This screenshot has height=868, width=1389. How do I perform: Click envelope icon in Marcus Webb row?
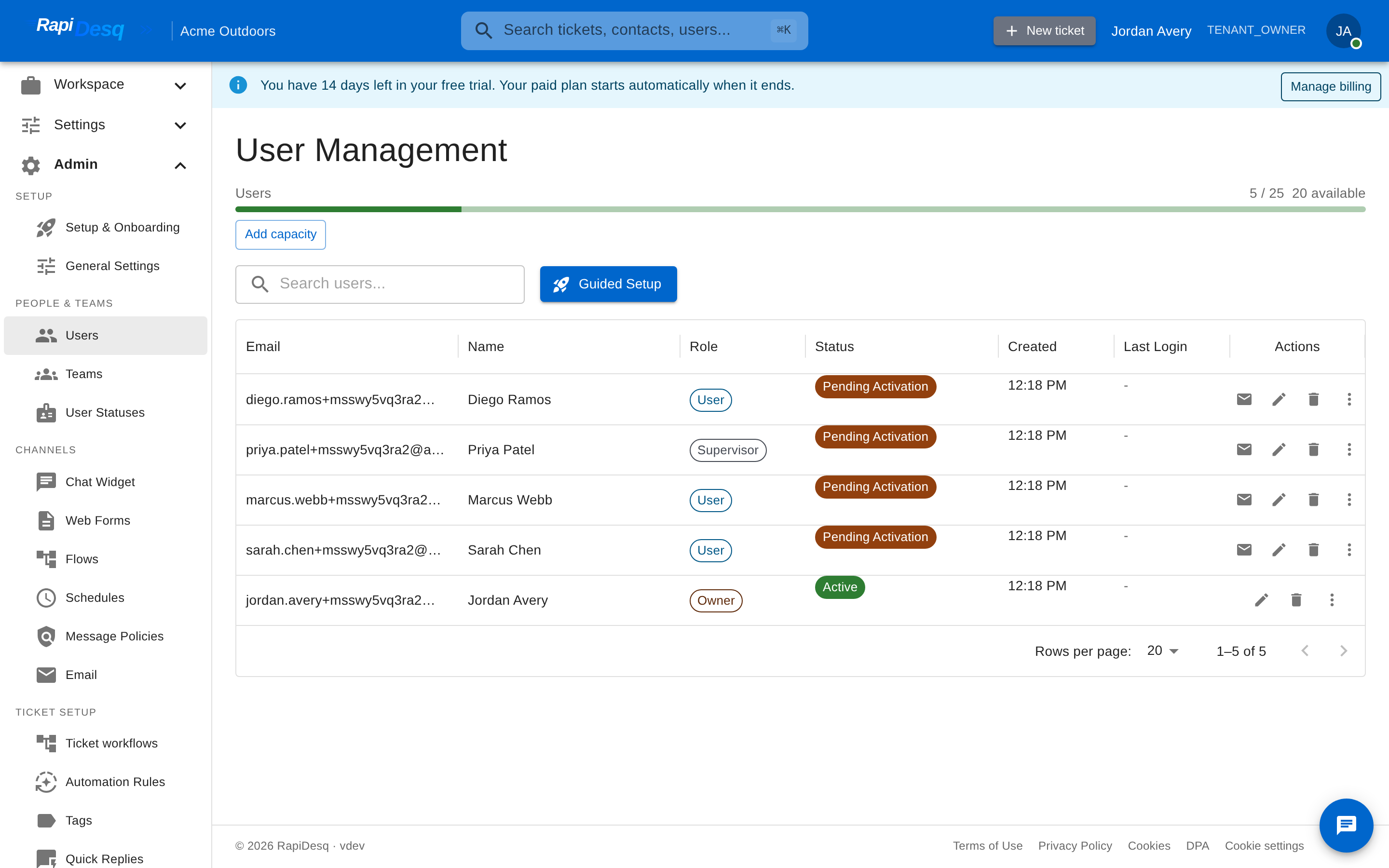tap(1244, 500)
